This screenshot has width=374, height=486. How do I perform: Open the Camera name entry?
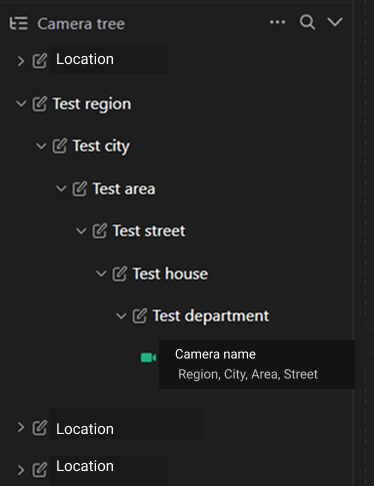click(x=215, y=354)
